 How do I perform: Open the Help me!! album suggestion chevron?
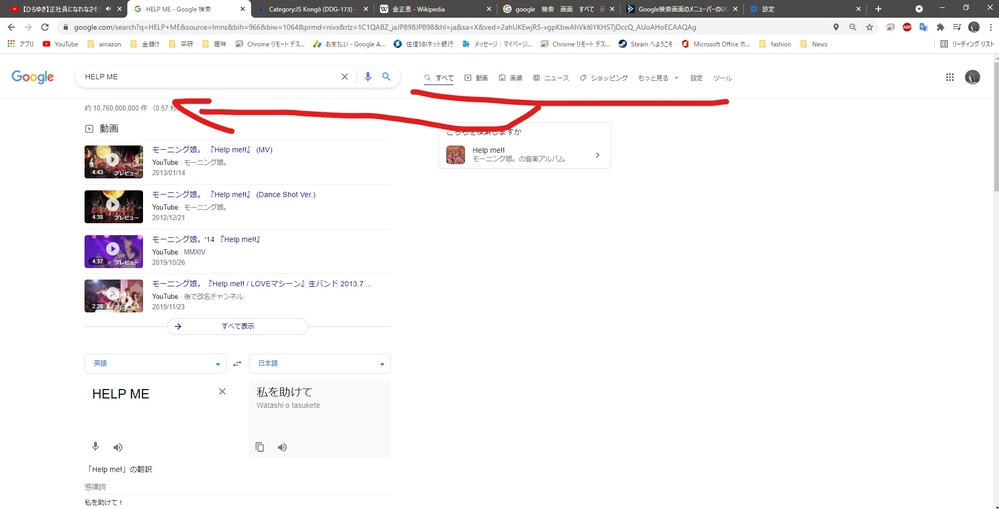tap(597, 155)
